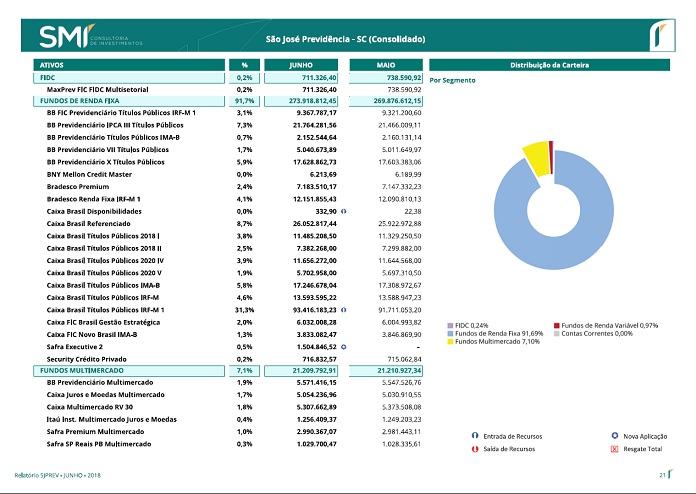Click the FUNDOS DE RENDA FIXA section row
The width and height of the screenshot is (696, 494).
pyautogui.click(x=129, y=101)
